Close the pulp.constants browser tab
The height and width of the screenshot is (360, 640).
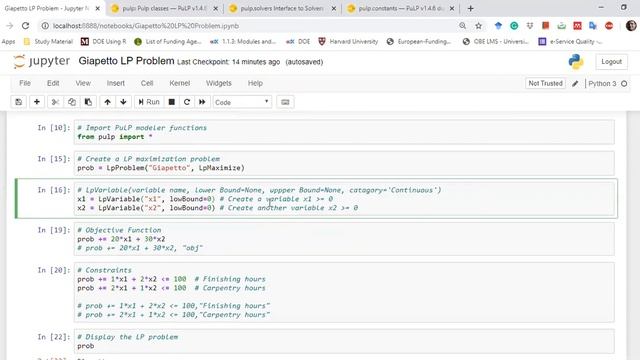coord(452,8)
